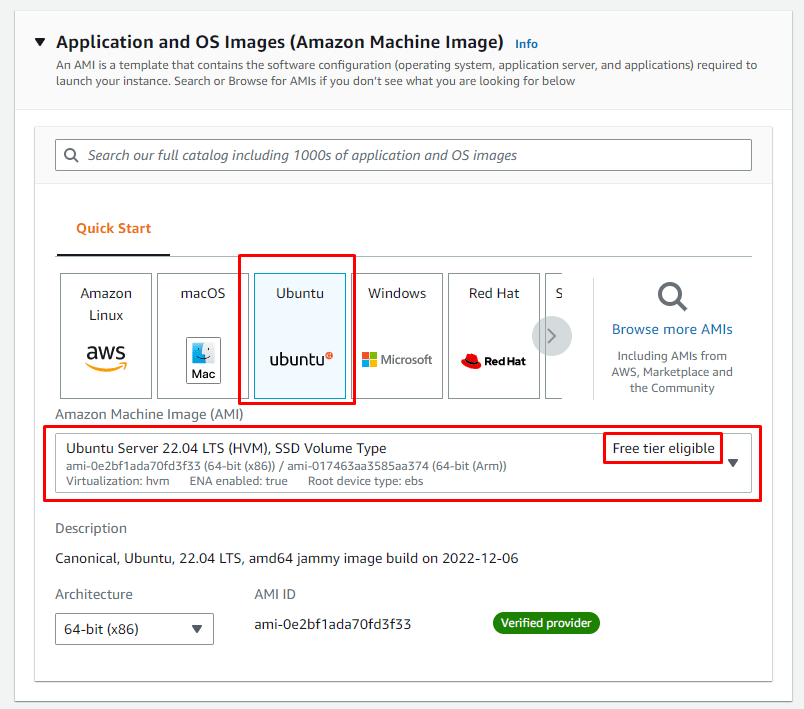Collapse the Application and OS Images section
Viewport: 804px width, 709px height.
(40, 42)
